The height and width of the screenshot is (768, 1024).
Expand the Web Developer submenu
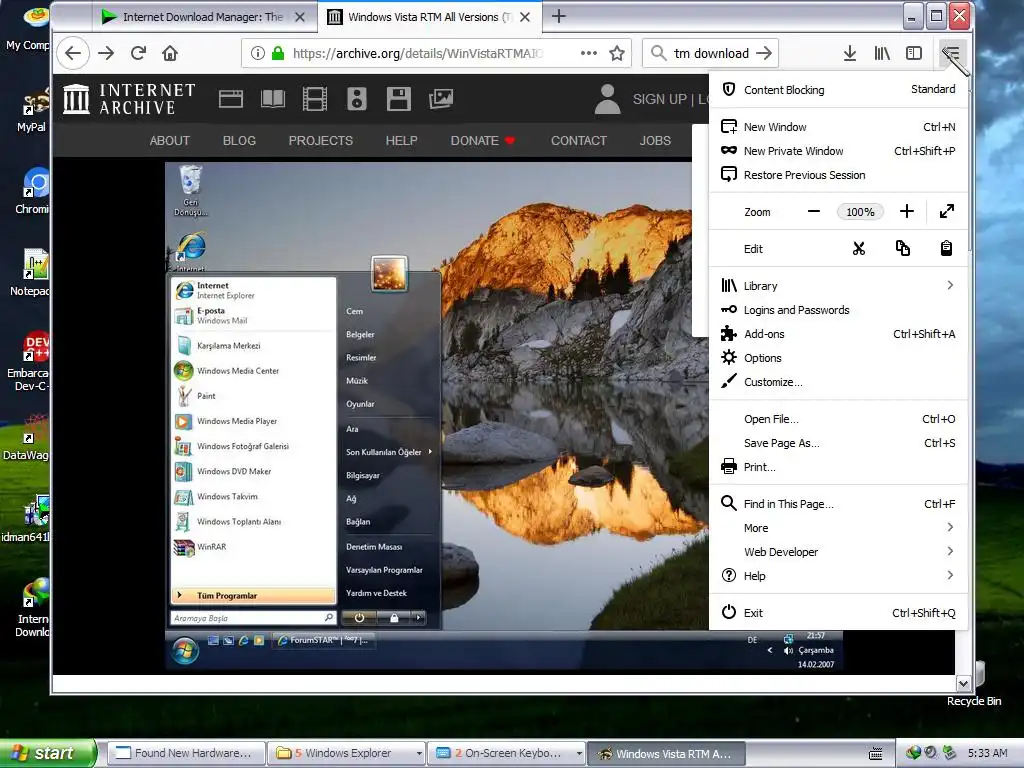[x=838, y=552]
